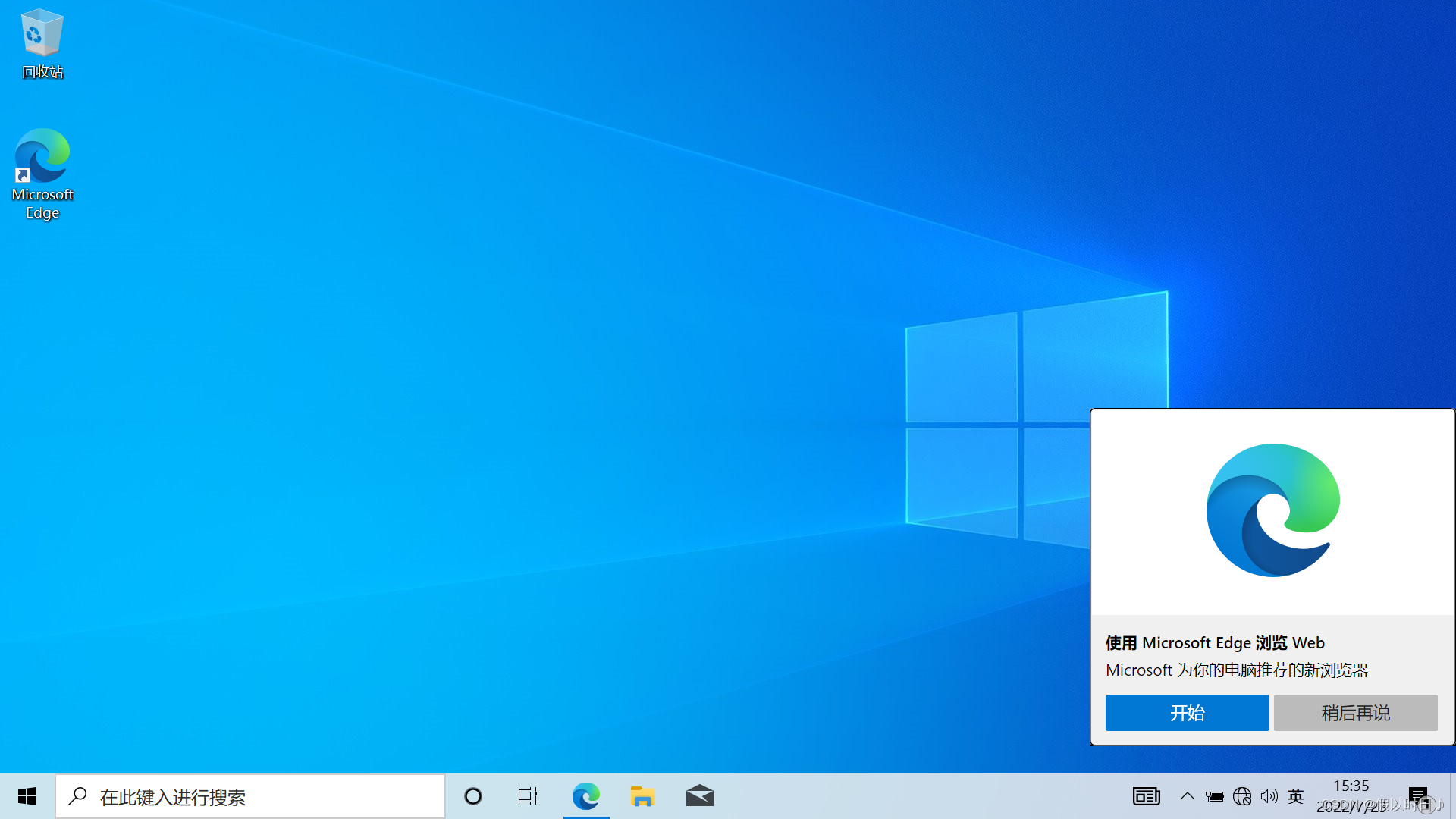This screenshot has height=819, width=1456.
Task: Launch Edge from the taskbar
Action: [x=585, y=796]
